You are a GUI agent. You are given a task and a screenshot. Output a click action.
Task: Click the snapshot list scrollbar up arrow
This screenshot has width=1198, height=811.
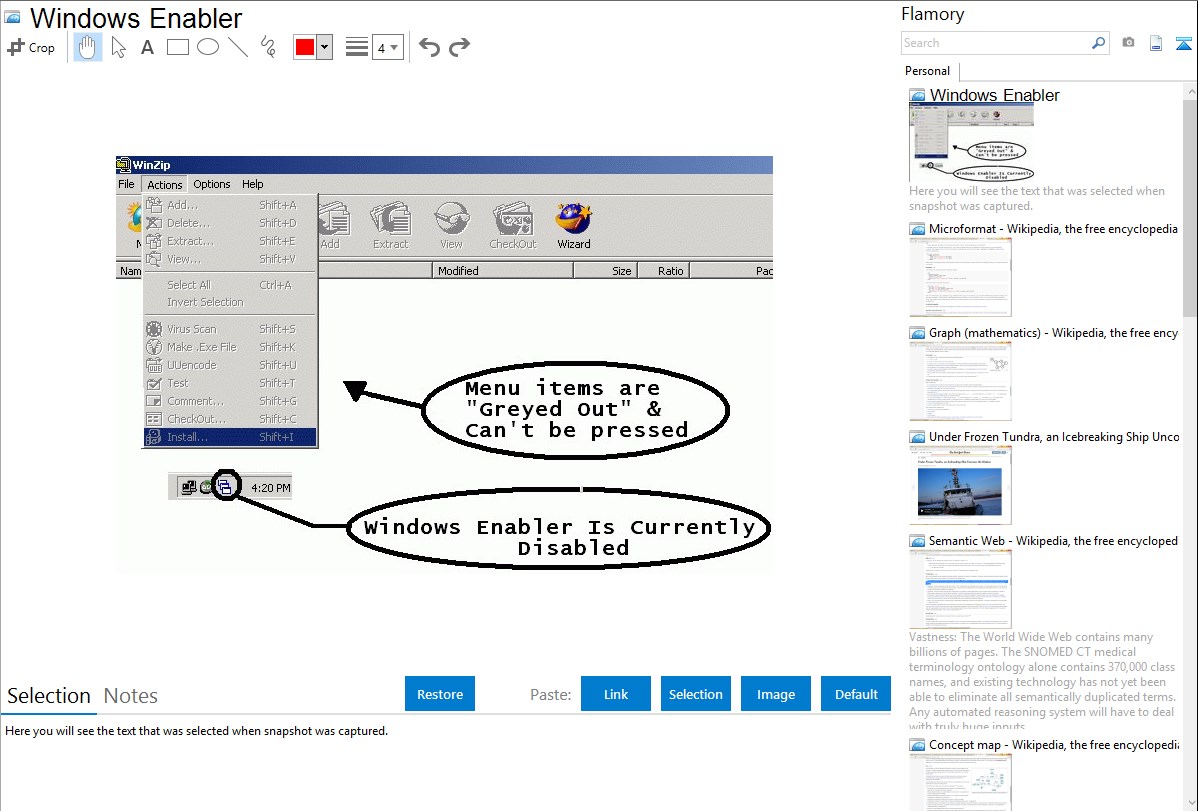pos(1191,91)
